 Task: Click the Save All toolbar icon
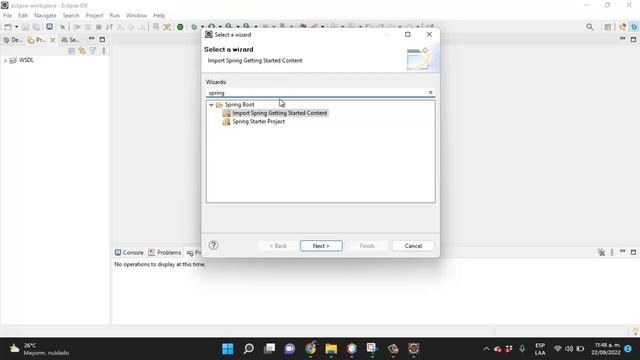36,27
